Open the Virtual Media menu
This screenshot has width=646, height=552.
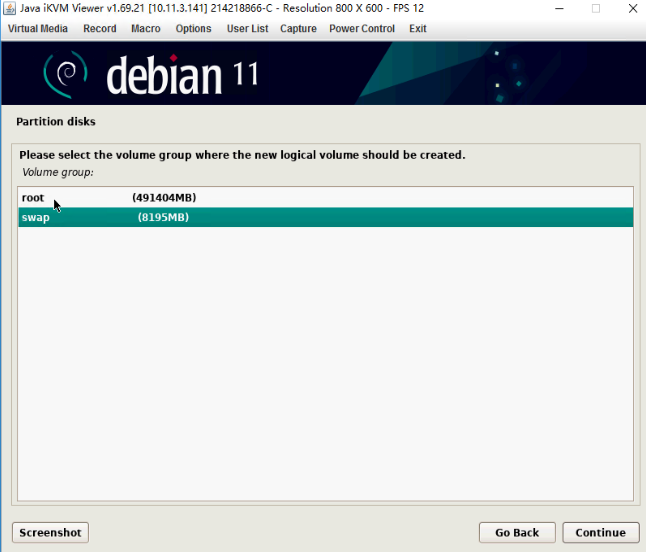point(38,28)
